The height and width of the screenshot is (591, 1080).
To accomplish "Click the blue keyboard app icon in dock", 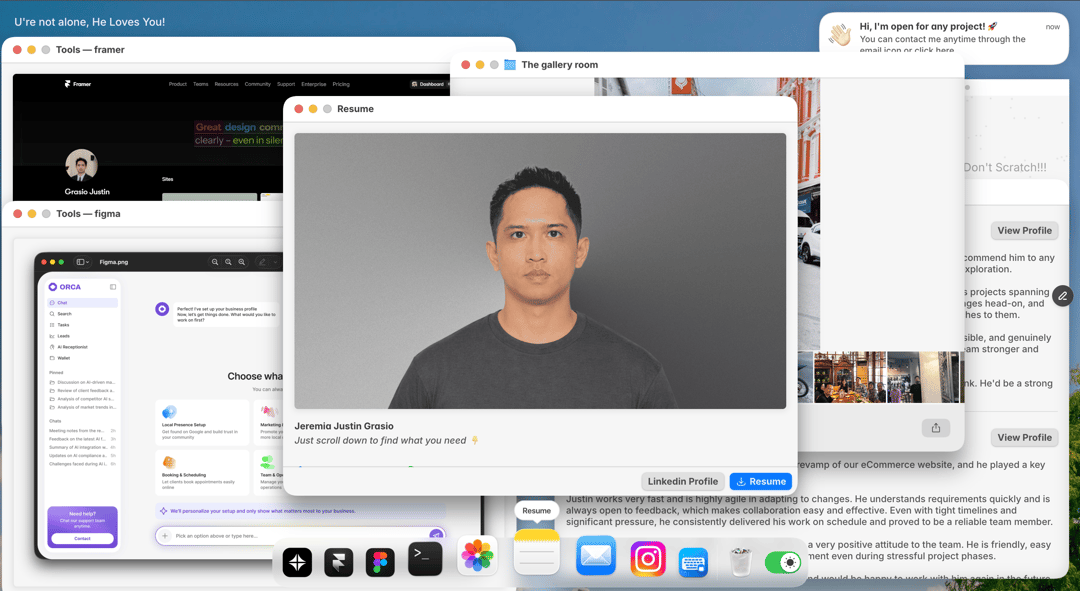I will [x=693, y=562].
